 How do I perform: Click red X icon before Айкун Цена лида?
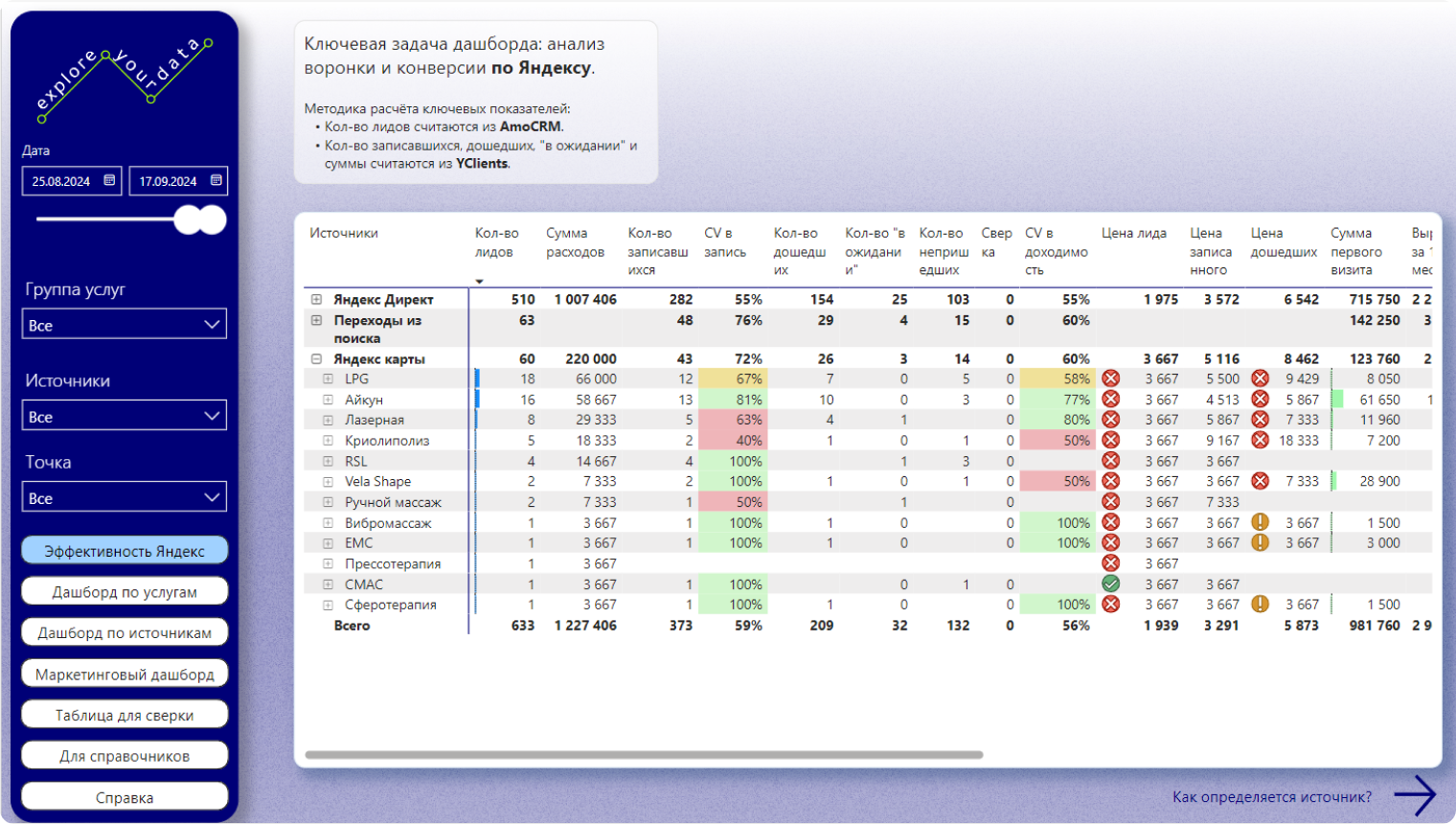1111,399
